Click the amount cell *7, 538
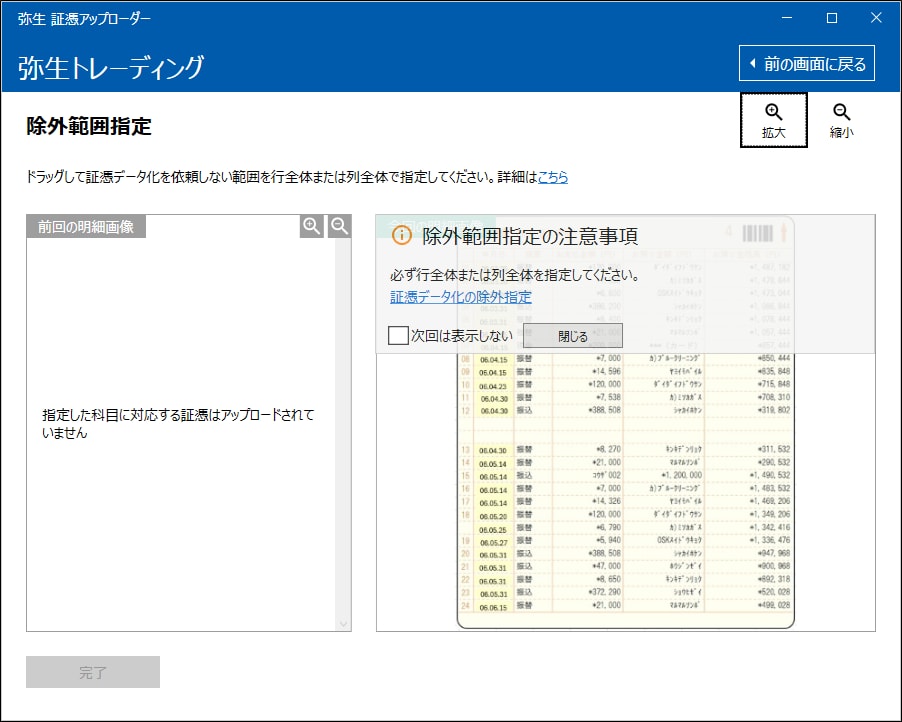Screen dimensions: 902x722 pyautogui.click(x=607, y=398)
